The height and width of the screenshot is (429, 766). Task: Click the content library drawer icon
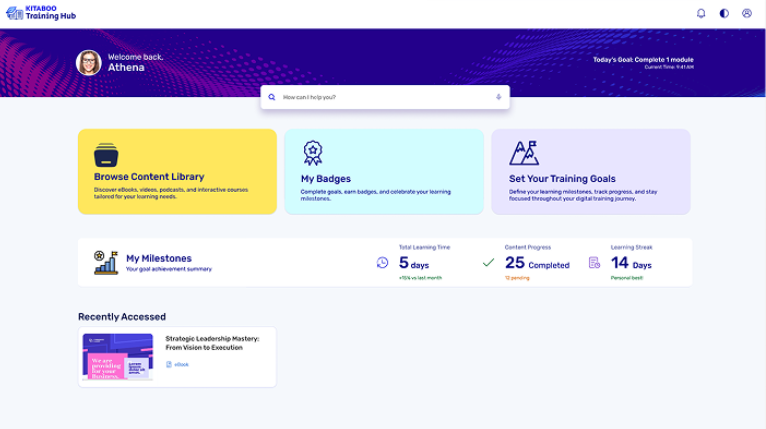[106, 155]
